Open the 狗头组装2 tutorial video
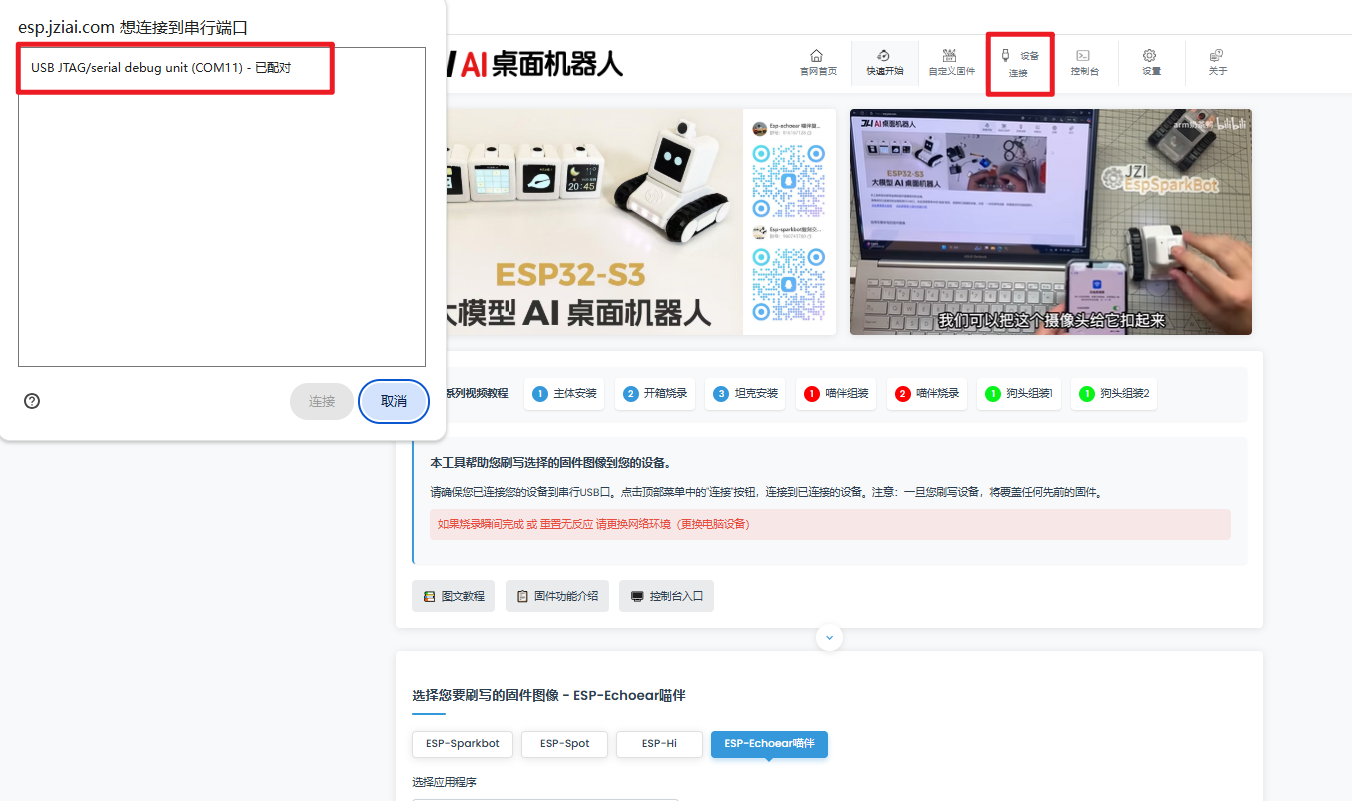1352x801 pixels. point(1115,394)
